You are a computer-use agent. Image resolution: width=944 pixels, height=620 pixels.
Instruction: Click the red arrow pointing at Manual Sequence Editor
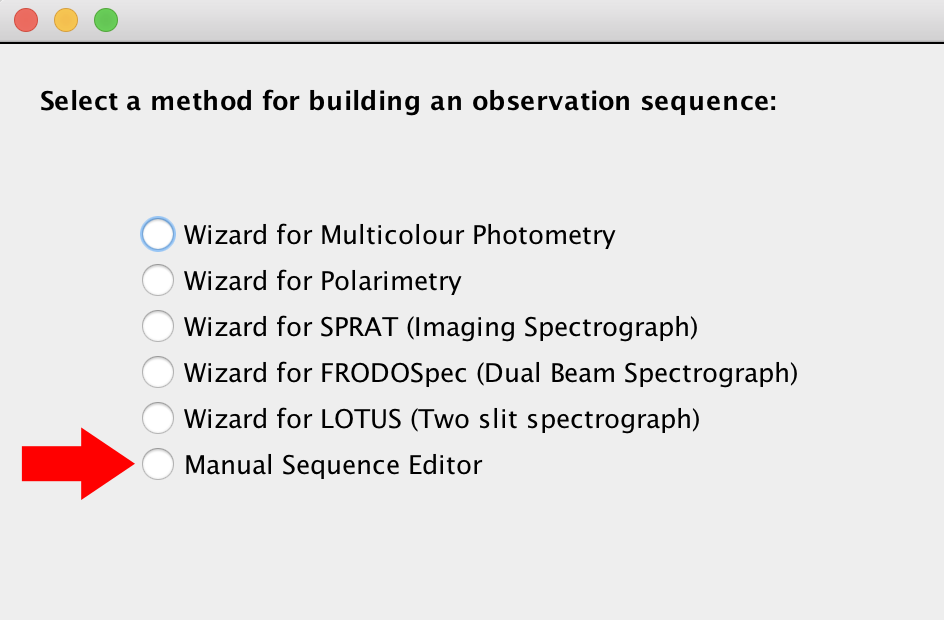78,464
